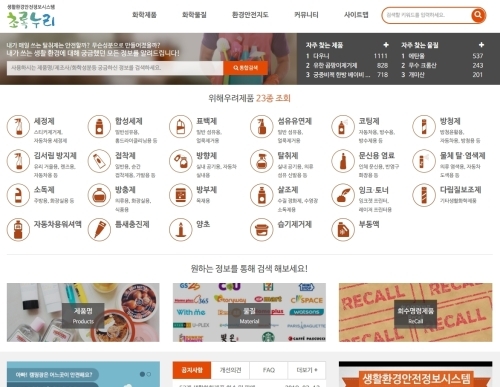Open the 틈새충진제 tube icon
The image size is (500, 387).
pyautogui.click(x=99, y=230)
